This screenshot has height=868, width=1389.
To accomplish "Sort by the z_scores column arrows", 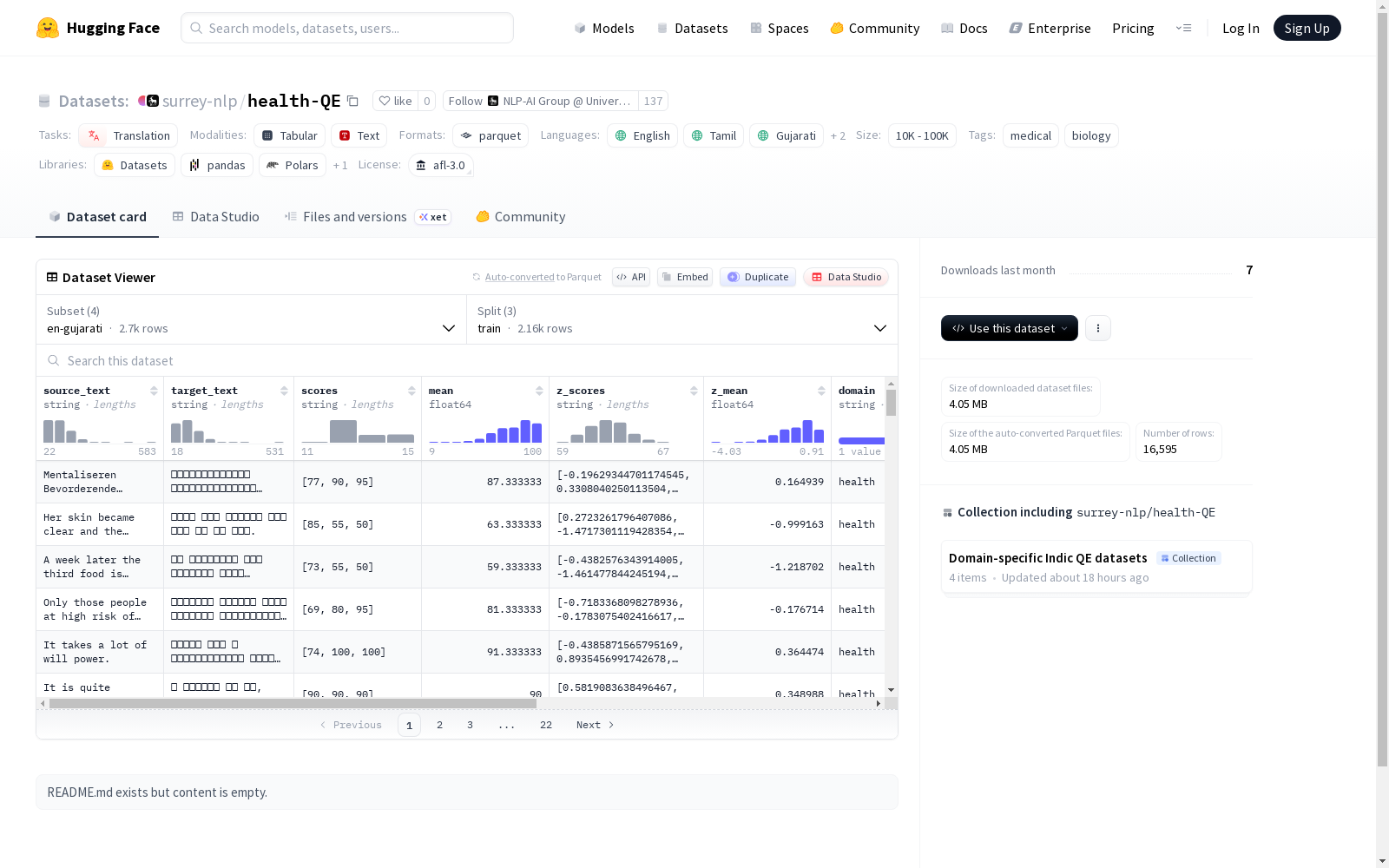I will pyautogui.click(x=694, y=391).
